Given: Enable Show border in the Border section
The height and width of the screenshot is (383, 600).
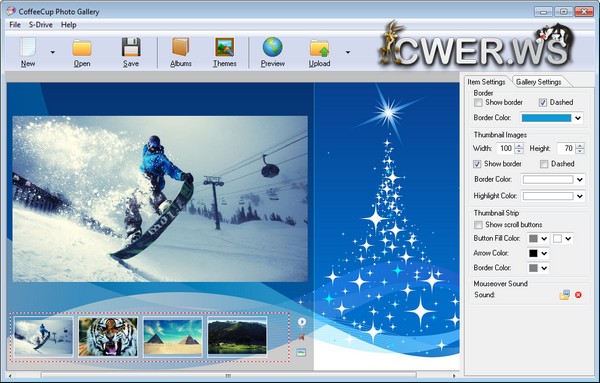Looking at the screenshot, I should [x=478, y=103].
